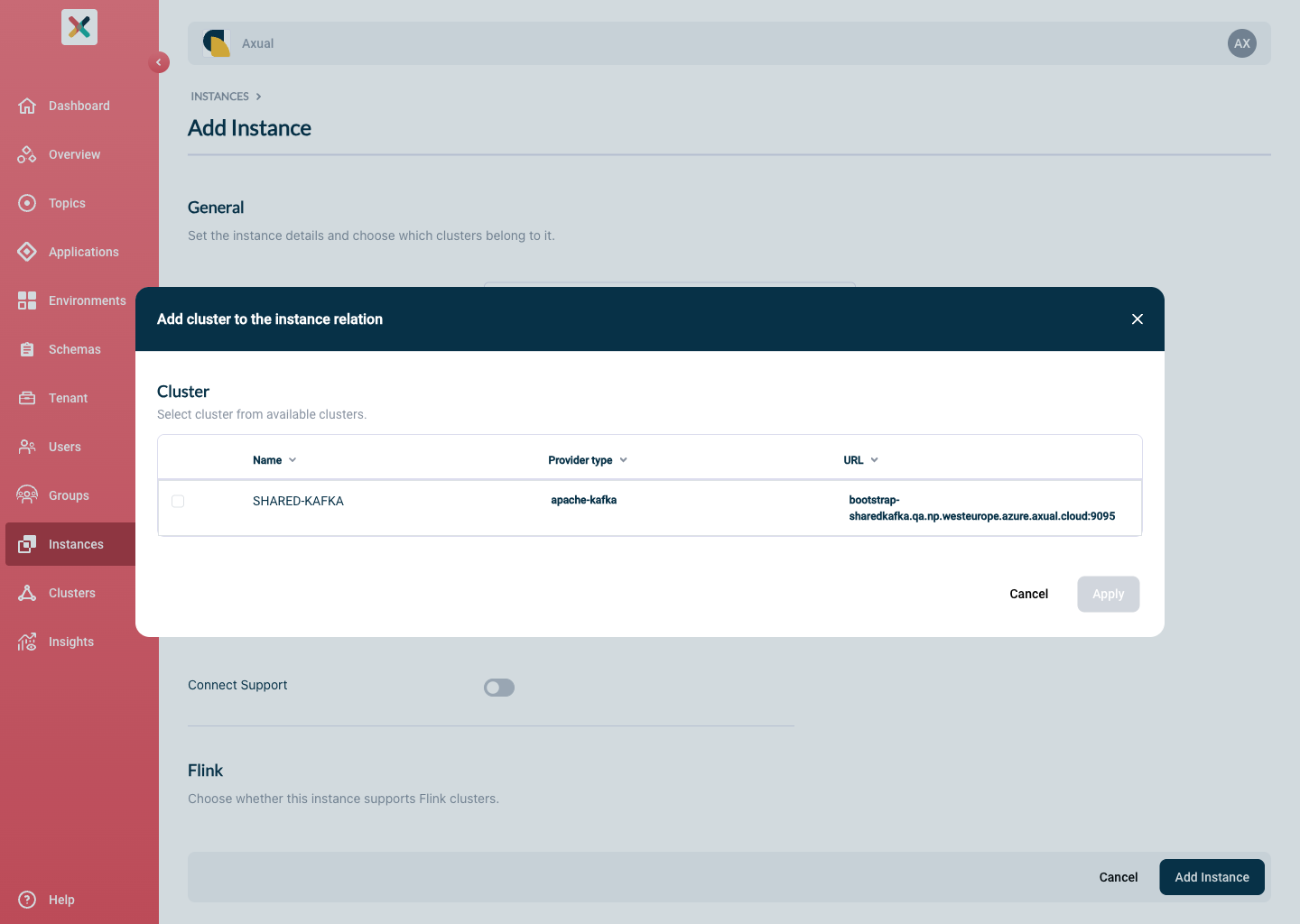Image resolution: width=1300 pixels, height=924 pixels.
Task: Open Environments menu item
Action: [x=88, y=300]
